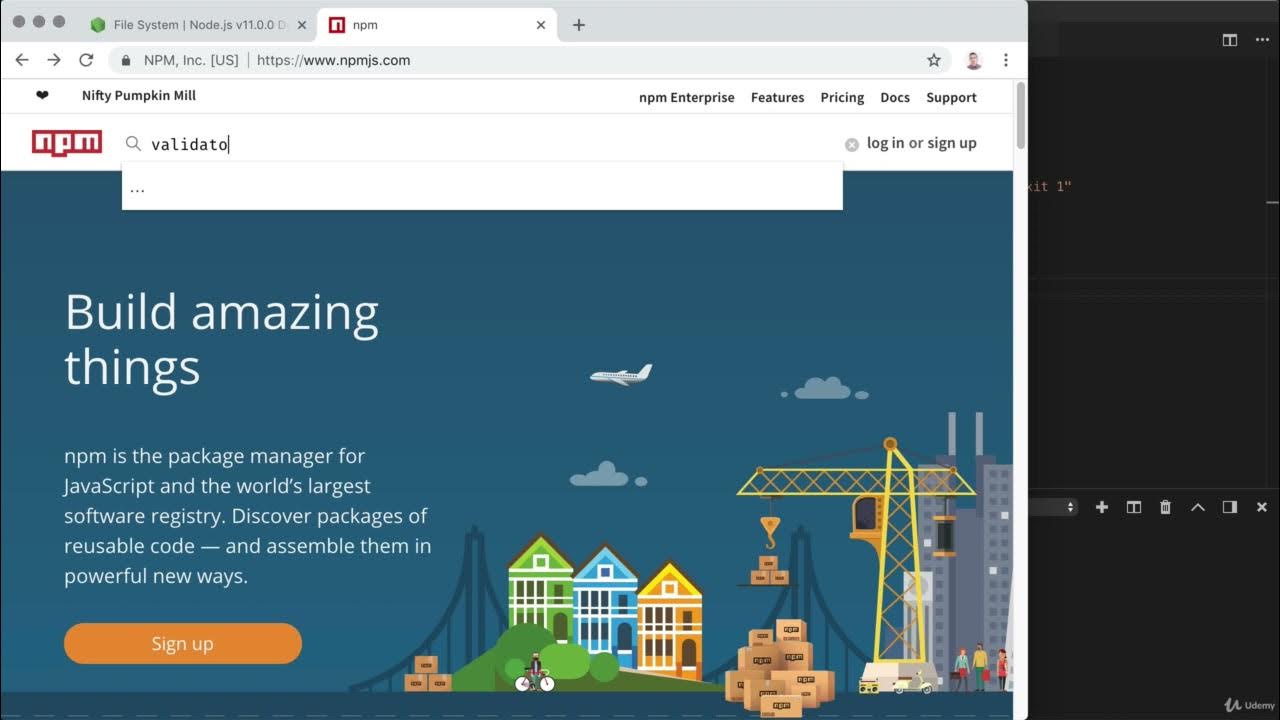Kill terminal with trash icon in VS Code

click(x=1165, y=507)
